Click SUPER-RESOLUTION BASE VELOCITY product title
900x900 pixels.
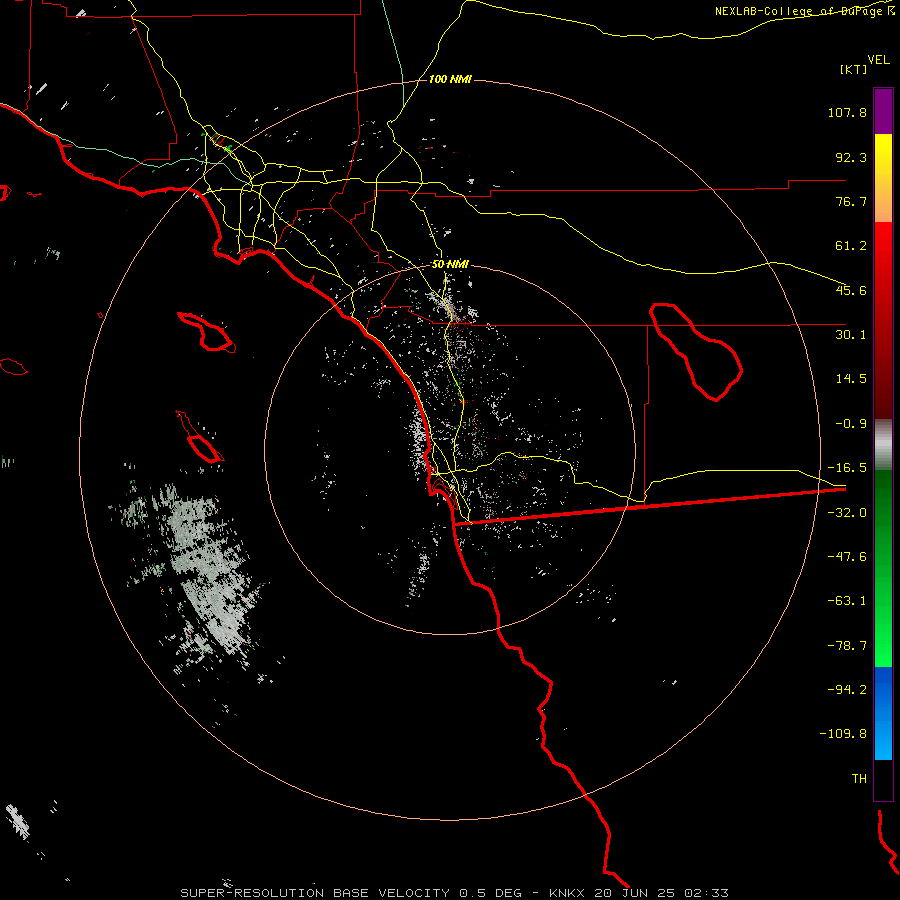[315, 893]
